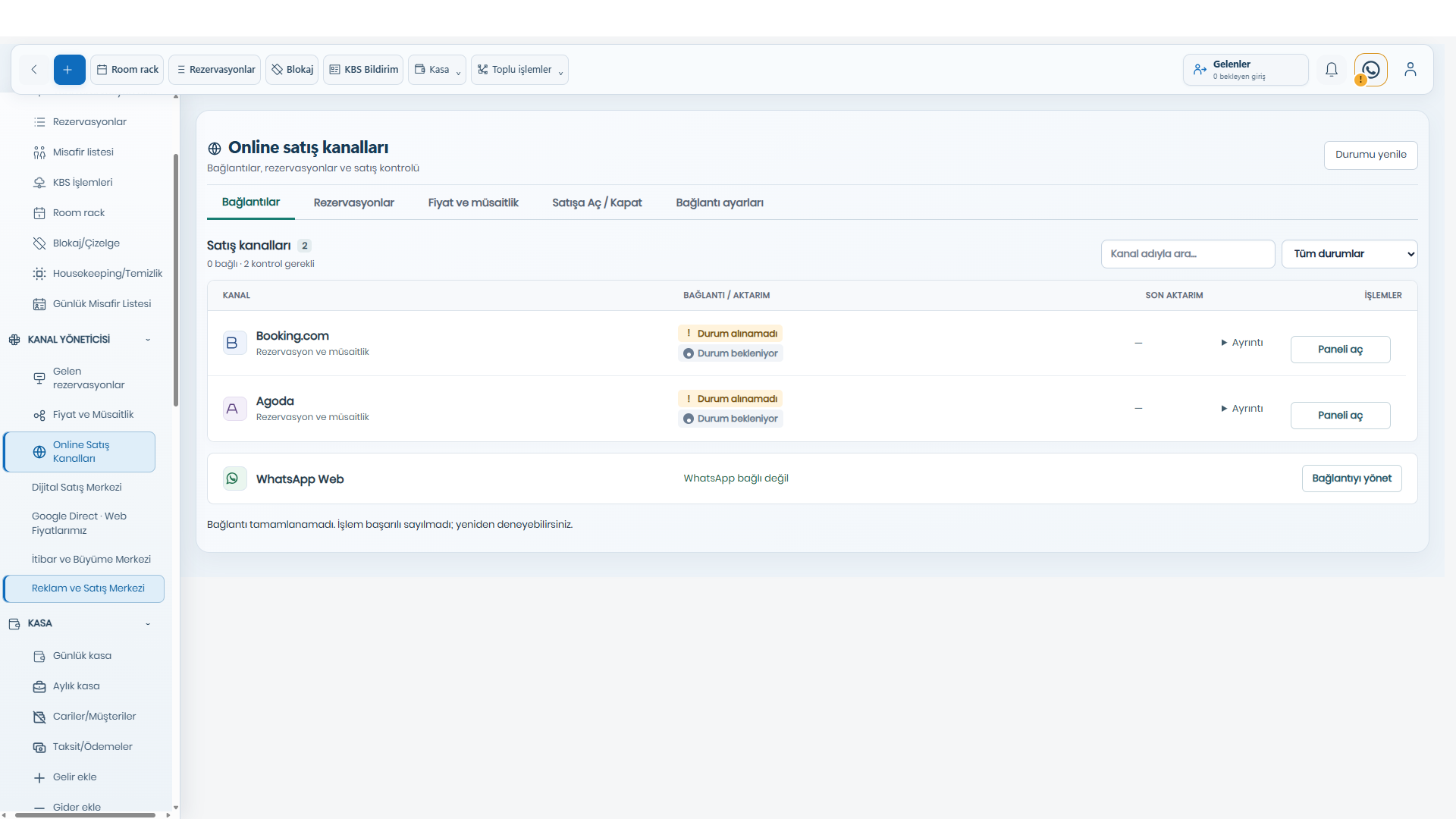Open Misafir listesi in the sidebar

click(x=83, y=152)
